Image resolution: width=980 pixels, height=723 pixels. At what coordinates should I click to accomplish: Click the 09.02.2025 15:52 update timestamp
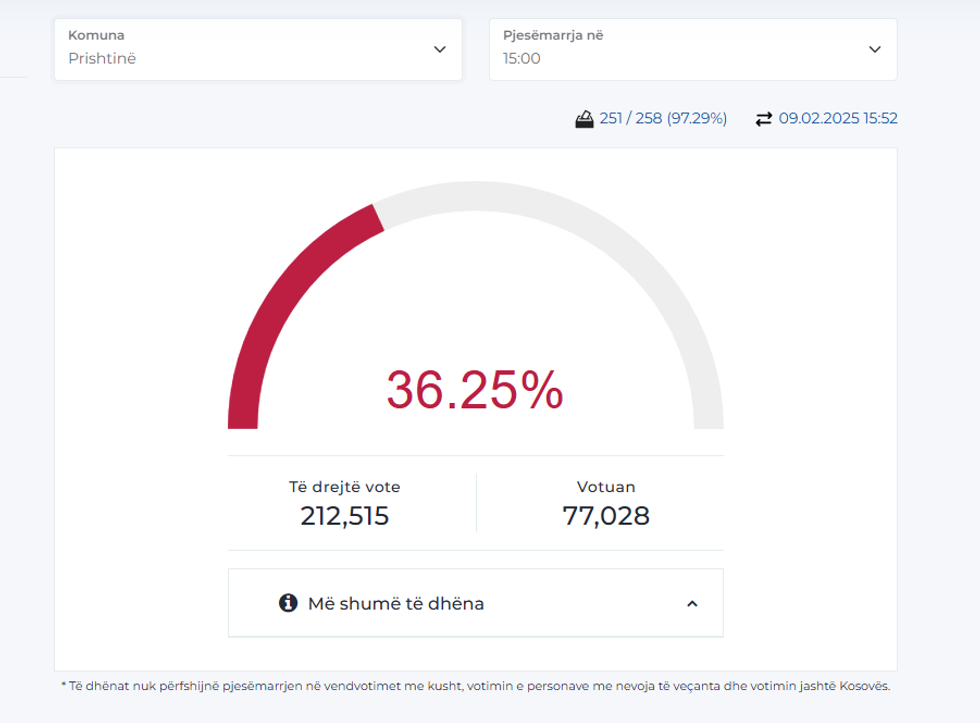click(x=838, y=119)
